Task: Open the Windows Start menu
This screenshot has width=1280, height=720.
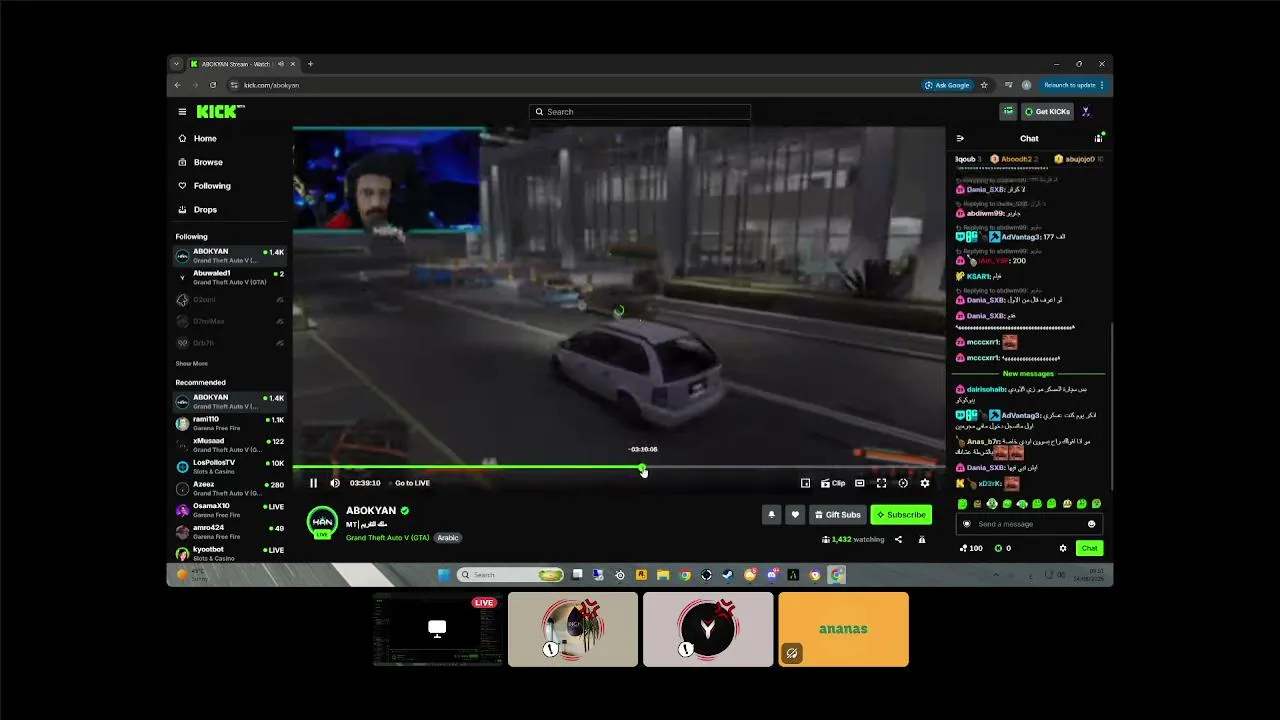Action: click(444, 575)
